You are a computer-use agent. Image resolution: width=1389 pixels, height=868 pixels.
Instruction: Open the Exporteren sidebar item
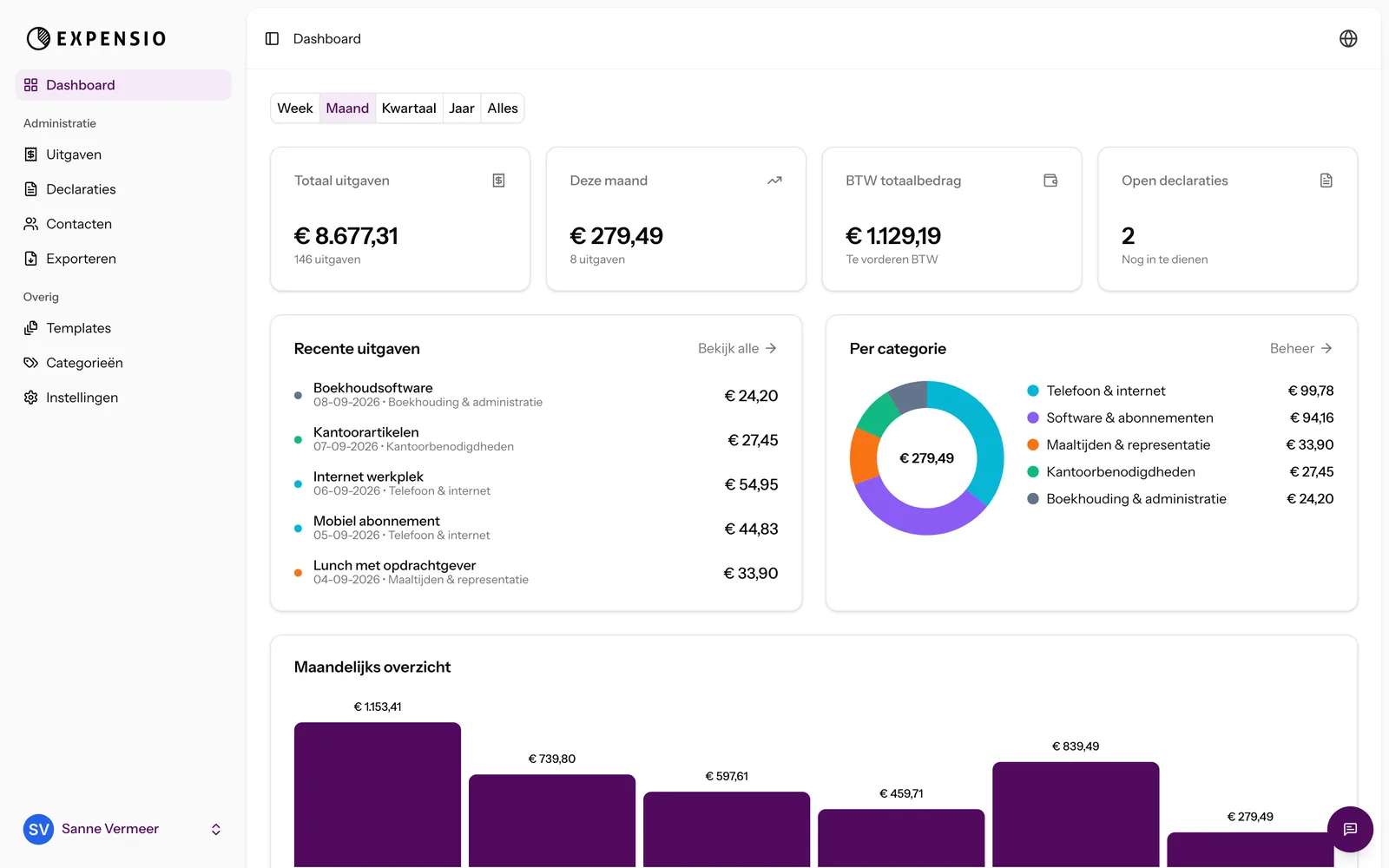(x=123, y=259)
